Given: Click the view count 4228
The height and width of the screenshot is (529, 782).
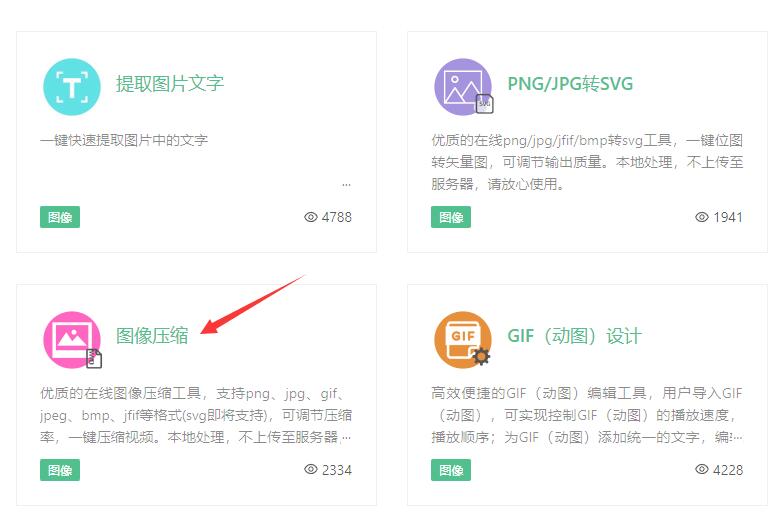Looking at the screenshot, I should pyautogui.click(x=728, y=470).
